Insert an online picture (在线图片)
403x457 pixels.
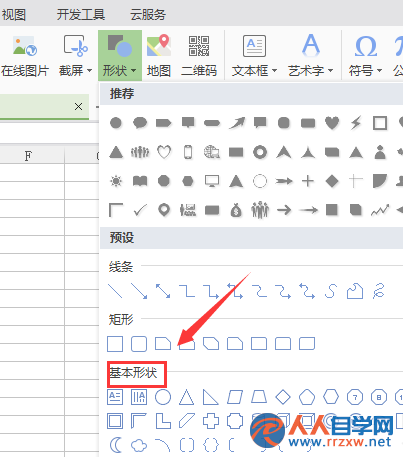click(25, 56)
